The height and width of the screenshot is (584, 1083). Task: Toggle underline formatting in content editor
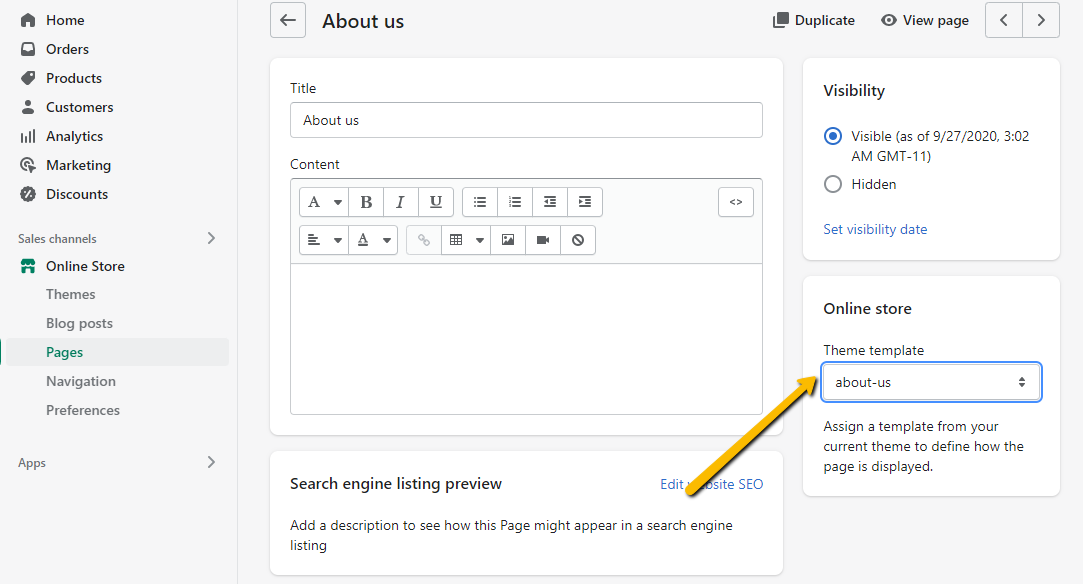click(x=435, y=202)
